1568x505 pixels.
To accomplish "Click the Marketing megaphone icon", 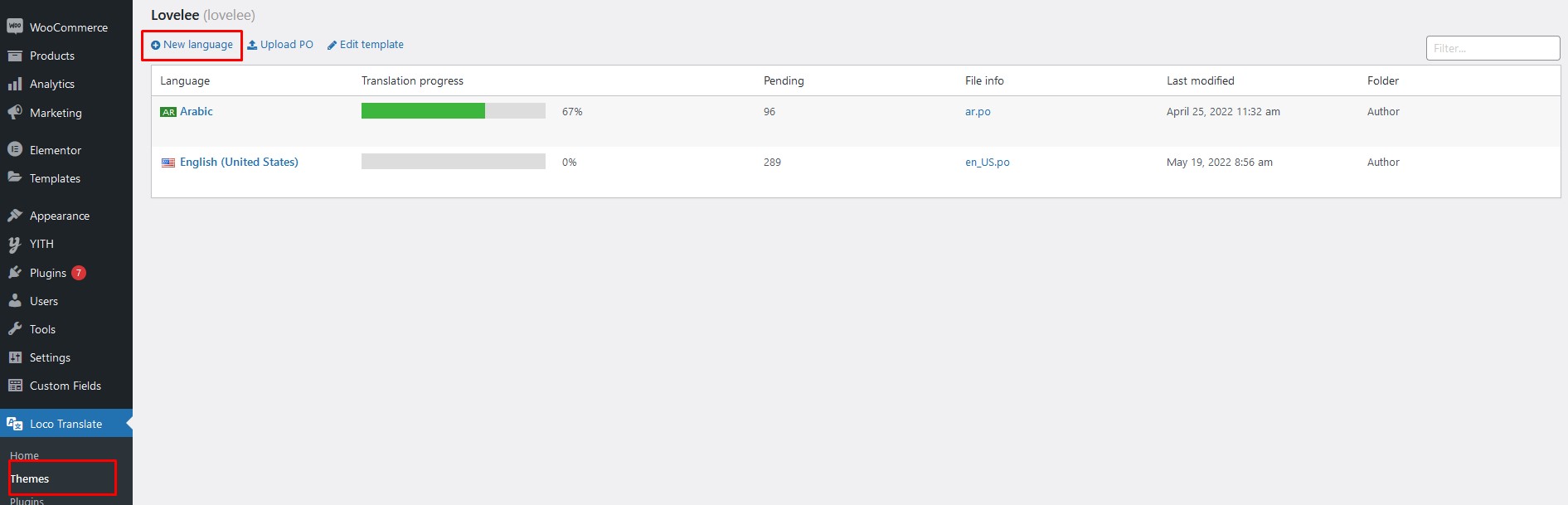I will [x=15, y=112].
